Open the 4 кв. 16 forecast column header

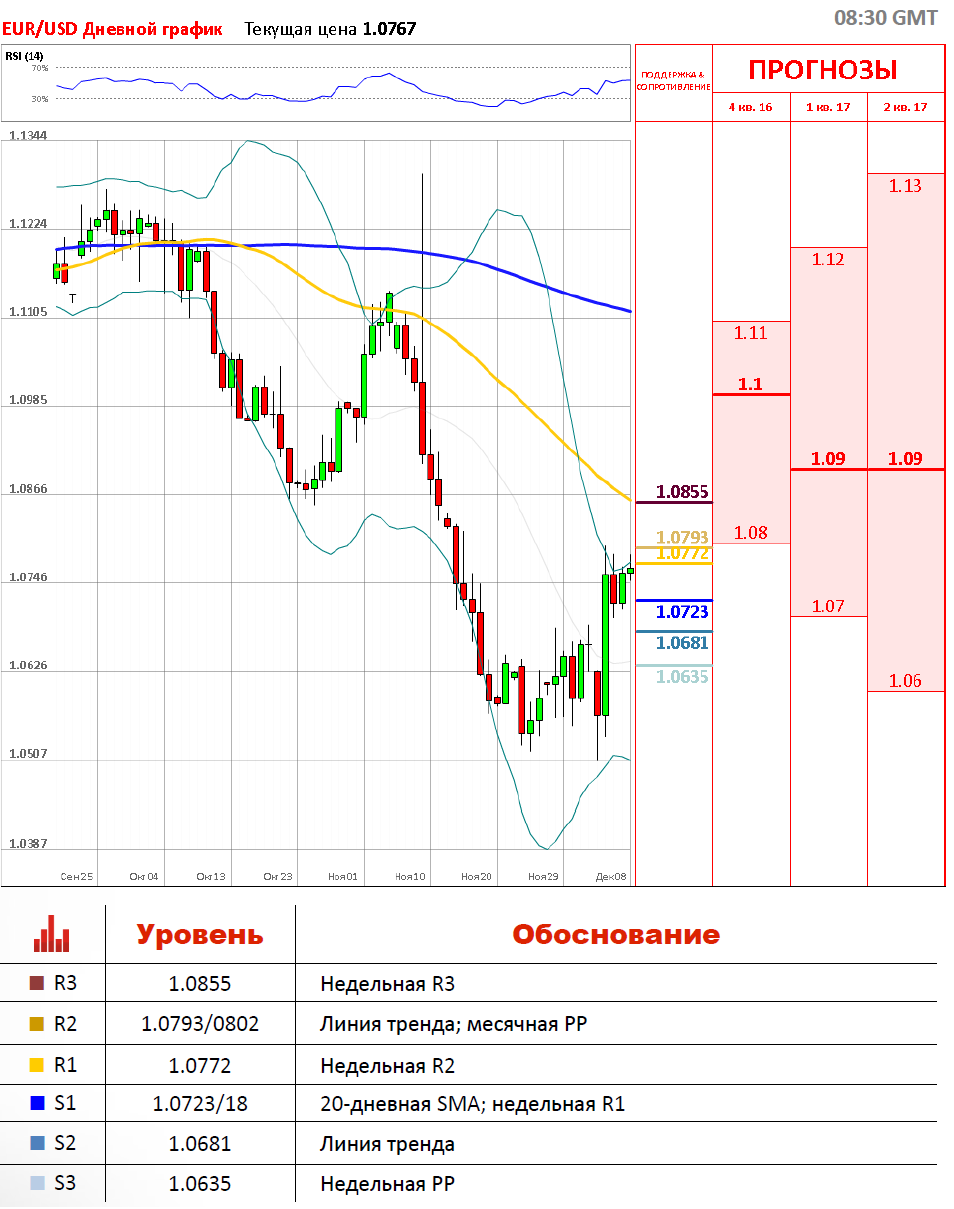750,106
